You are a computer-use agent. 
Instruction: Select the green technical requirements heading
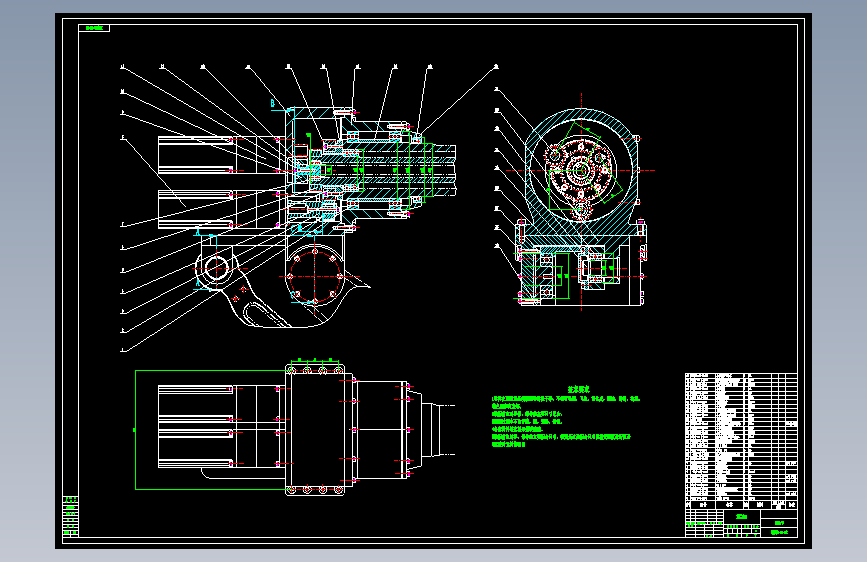pyautogui.click(x=578, y=389)
